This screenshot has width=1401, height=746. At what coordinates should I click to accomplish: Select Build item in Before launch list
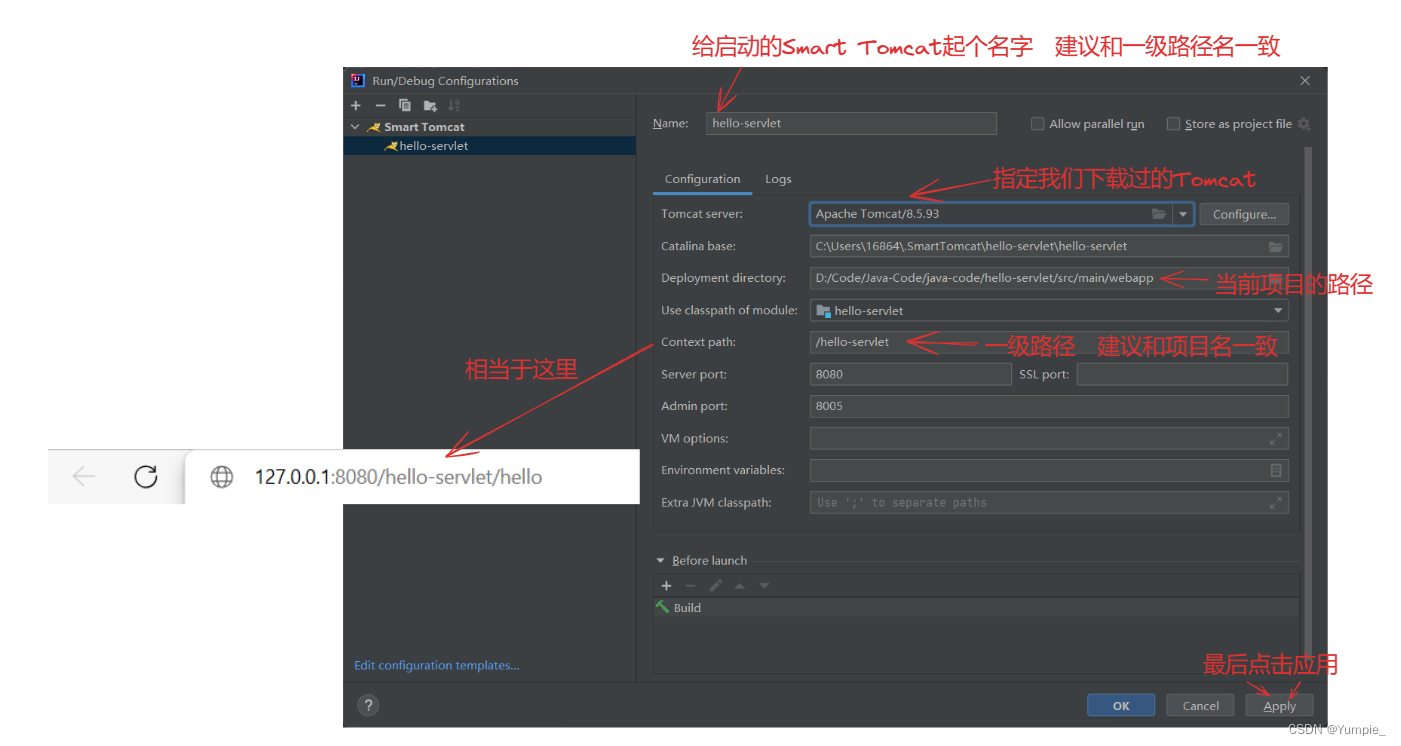[976, 608]
